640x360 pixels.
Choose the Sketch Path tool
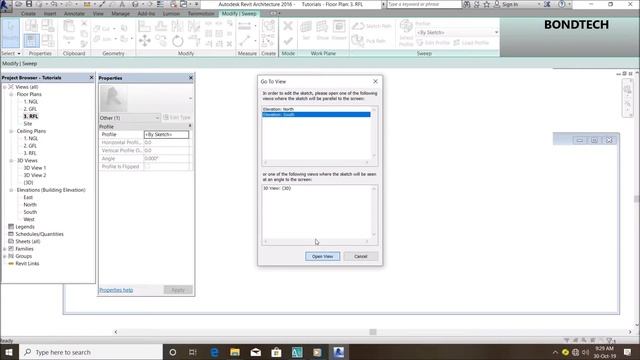pyautogui.click(x=371, y=26)
